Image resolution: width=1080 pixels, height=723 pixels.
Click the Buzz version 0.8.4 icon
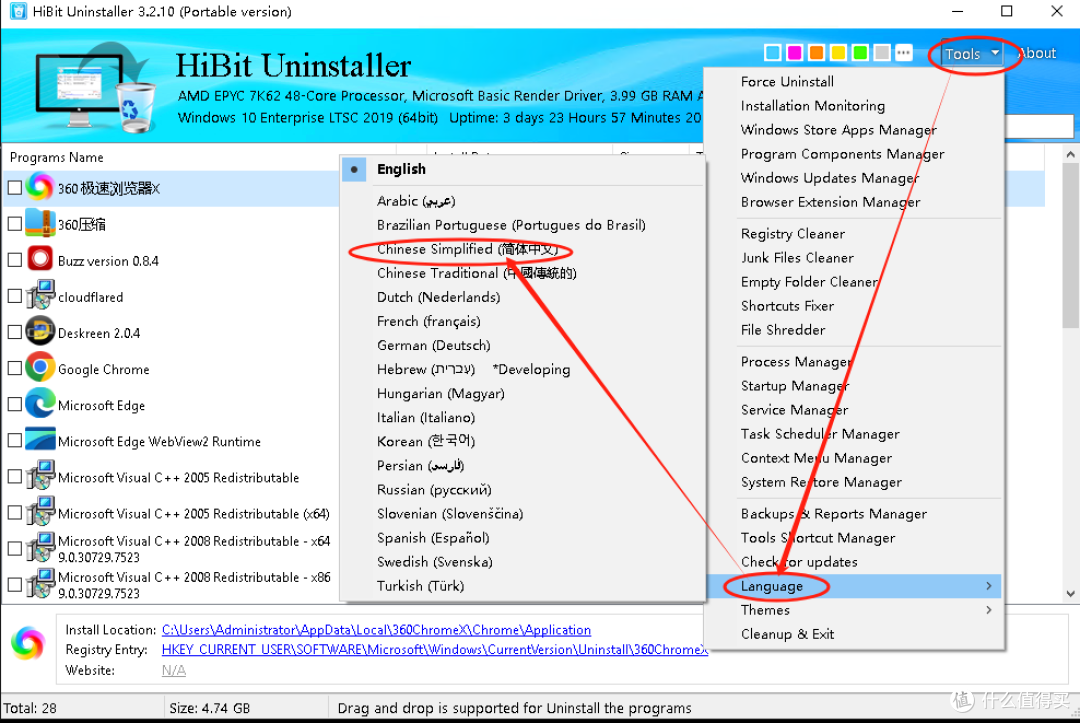[x=39, y=259]
